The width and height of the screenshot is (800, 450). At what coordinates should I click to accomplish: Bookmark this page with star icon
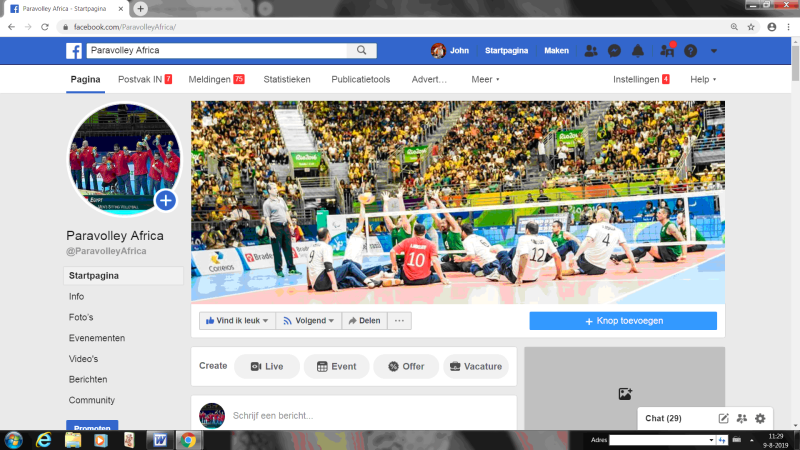(x=751, y=27)
